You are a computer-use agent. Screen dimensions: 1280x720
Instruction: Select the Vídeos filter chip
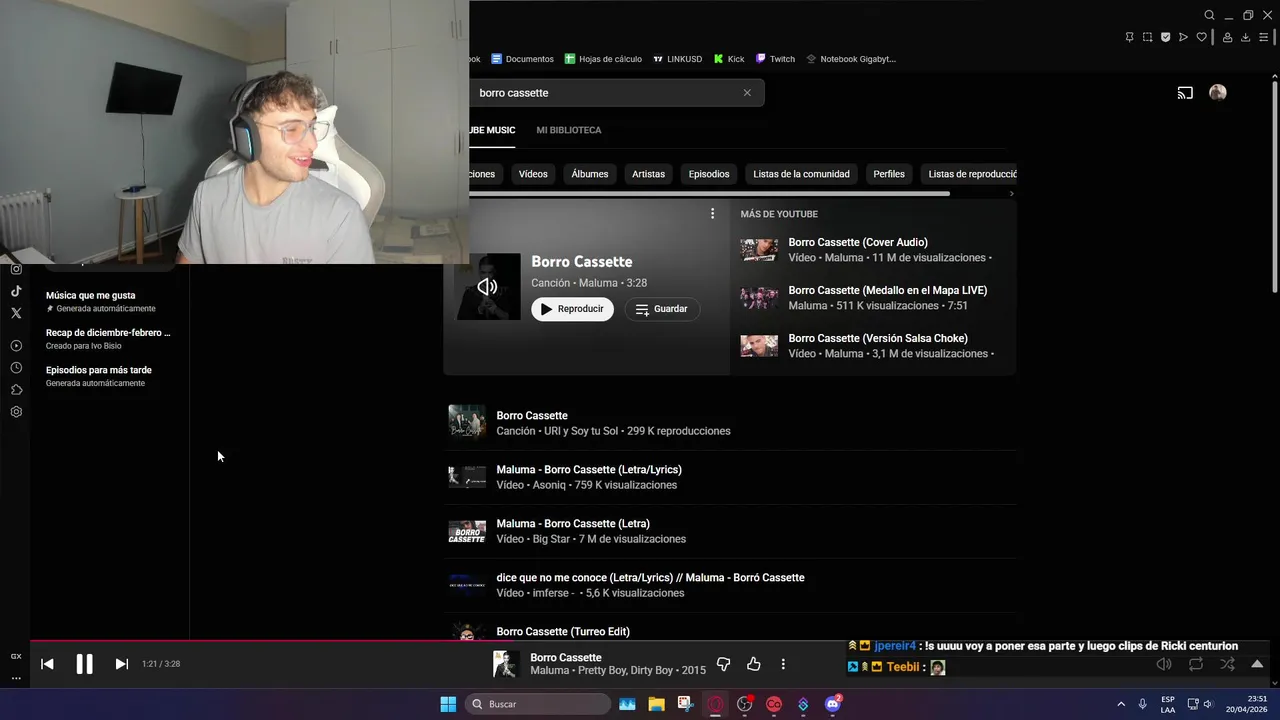coord(533,174)
